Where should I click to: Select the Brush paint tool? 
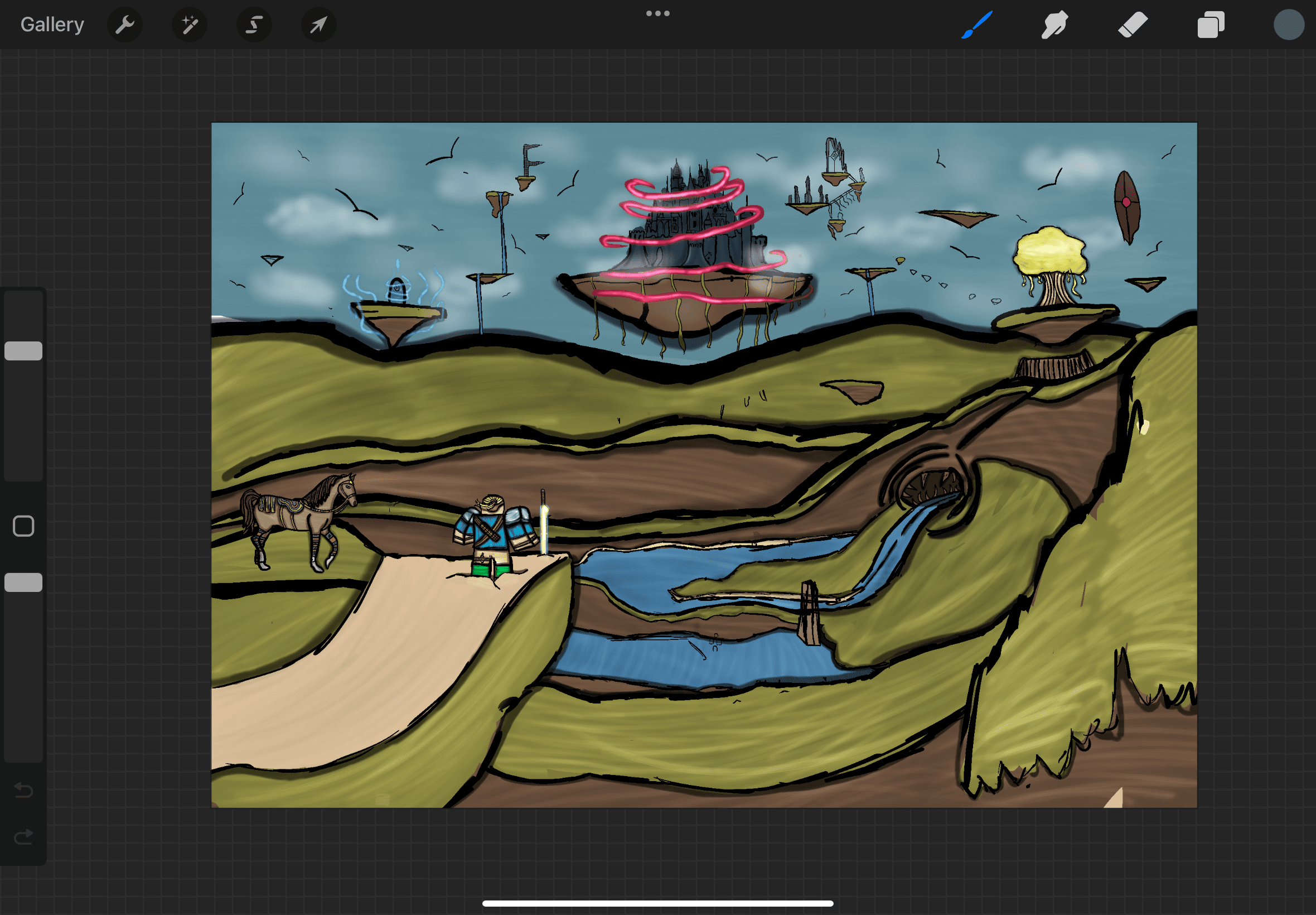[977, 25]
